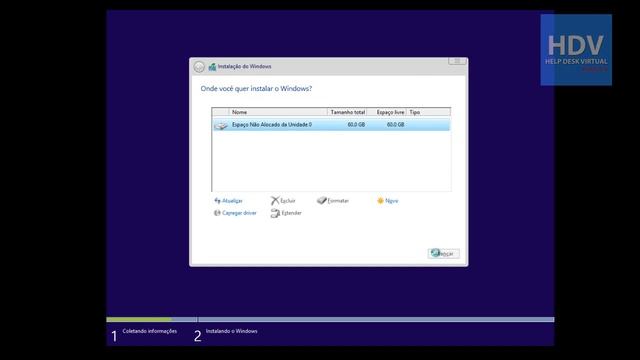Click the 60.0 GB total size value

[x=356, y=124]
